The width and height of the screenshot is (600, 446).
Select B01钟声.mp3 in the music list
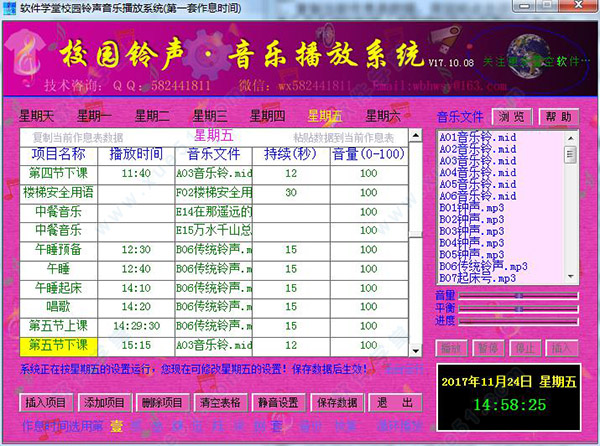pyautogui.click(x=471, y=208)
